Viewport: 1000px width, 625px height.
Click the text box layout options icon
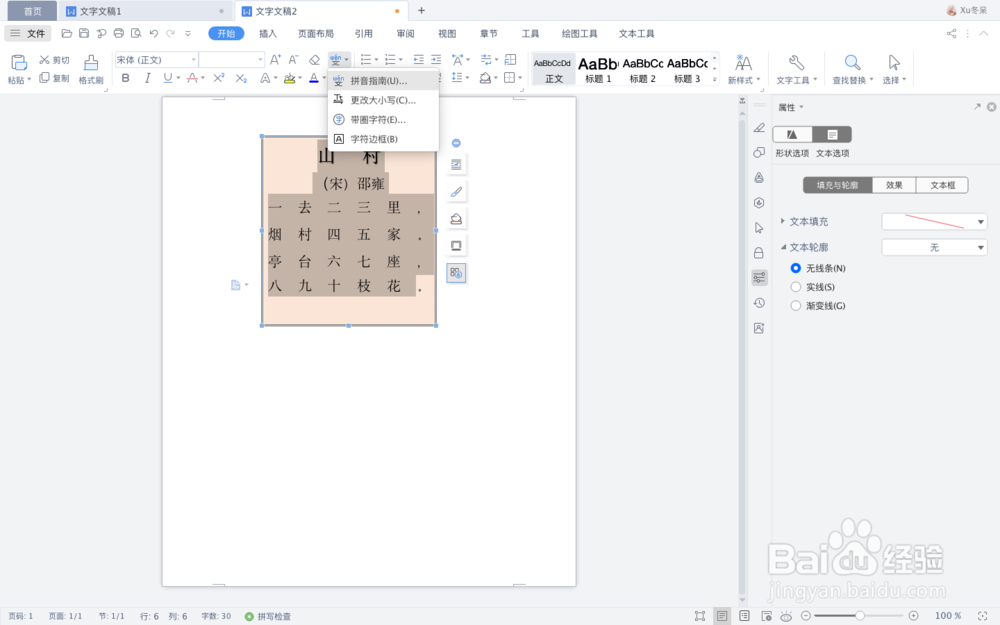[456, 165]
